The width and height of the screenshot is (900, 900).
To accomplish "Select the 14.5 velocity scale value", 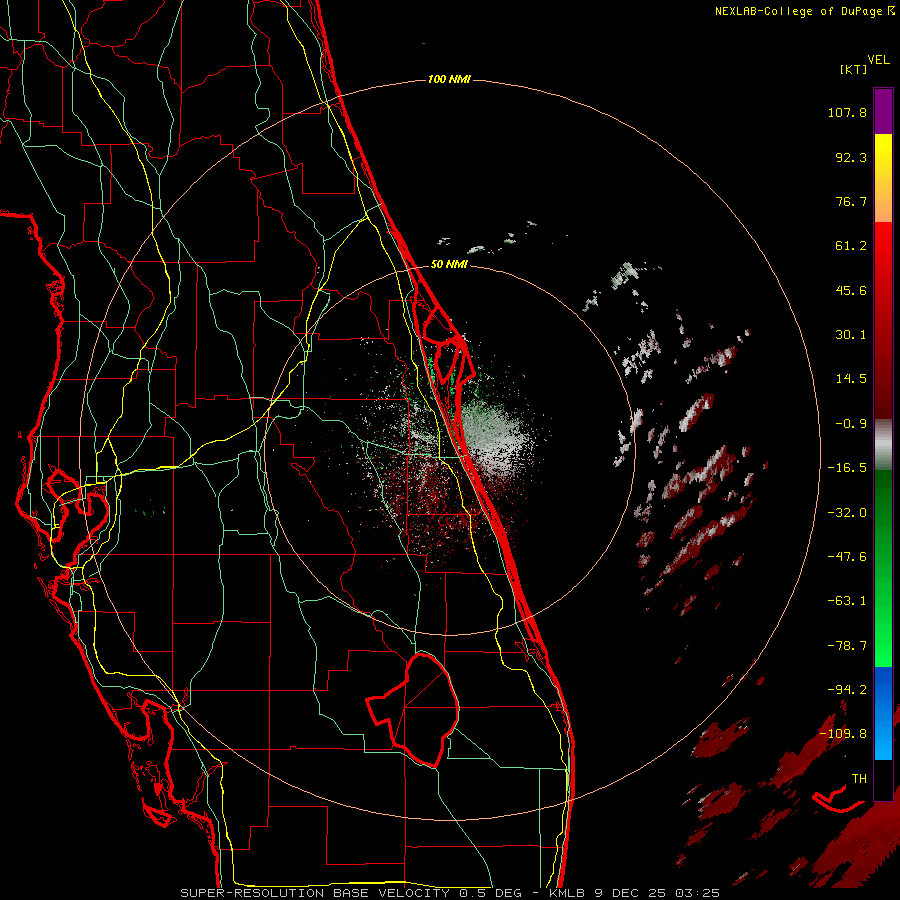I will click(x=851, y=379).
